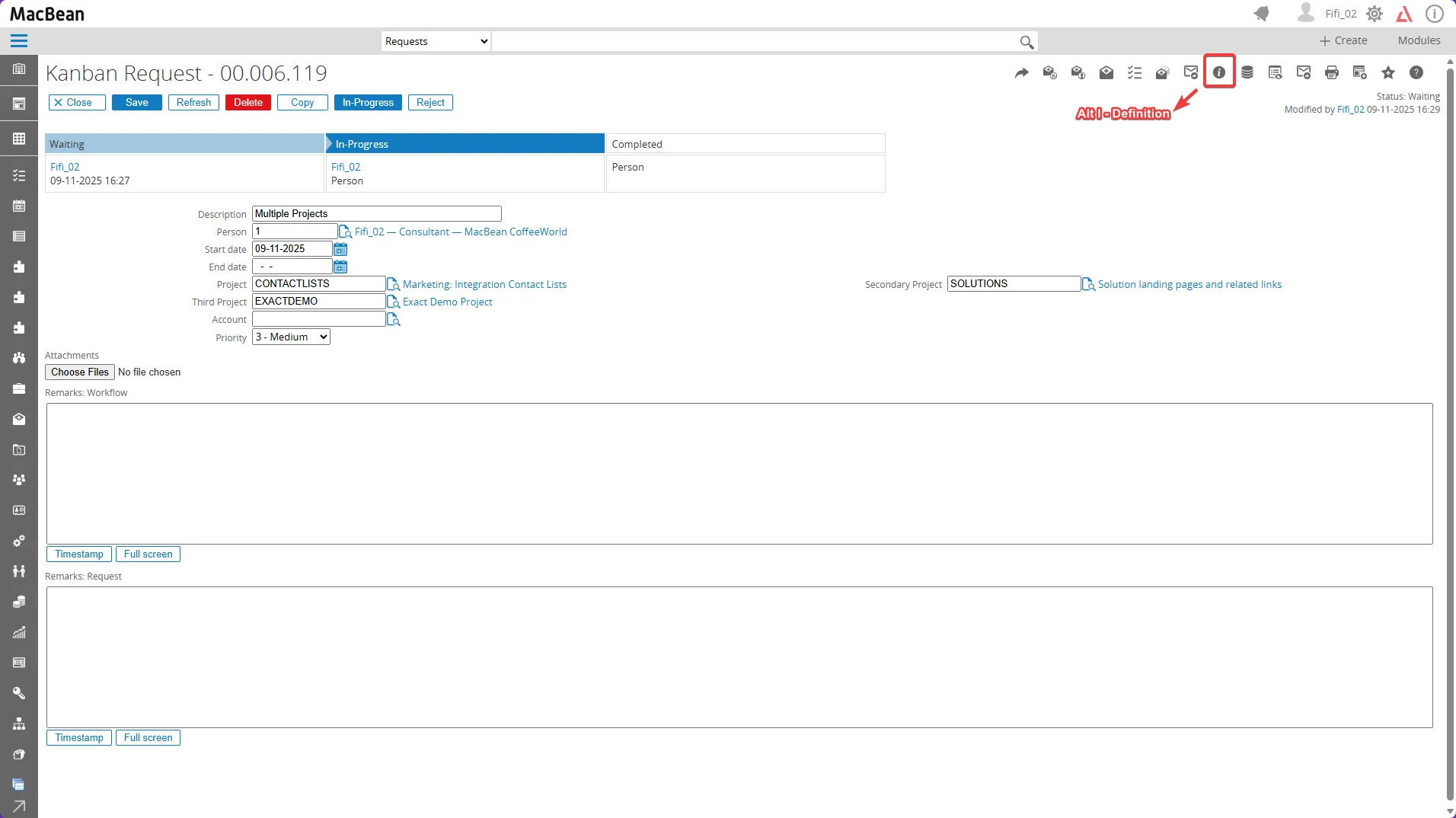The image size is (1456, 818).
Task: Open the Start date calendar picker
Action: coord(340,249)
